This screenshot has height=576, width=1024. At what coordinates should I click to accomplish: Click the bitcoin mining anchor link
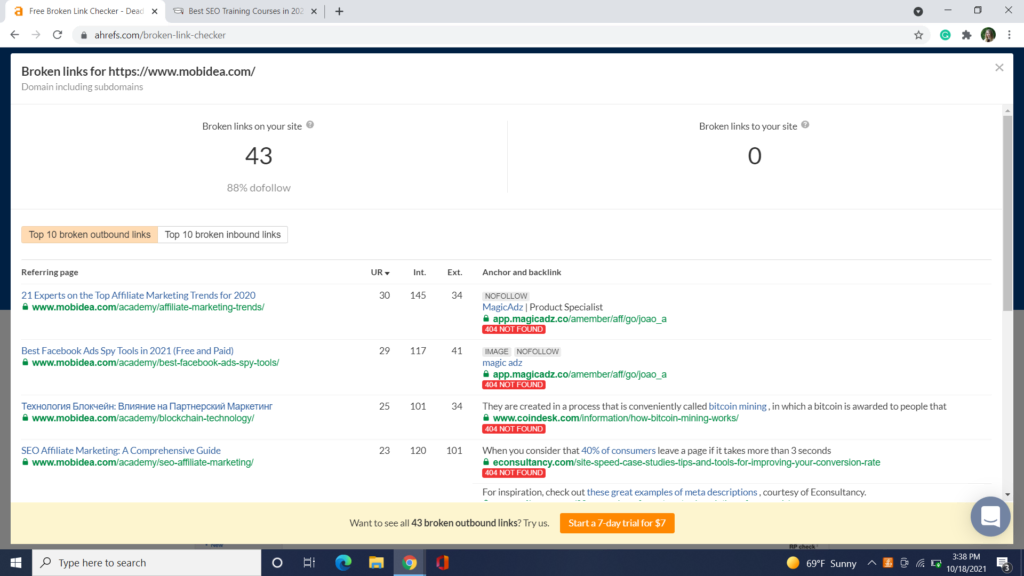737,406
